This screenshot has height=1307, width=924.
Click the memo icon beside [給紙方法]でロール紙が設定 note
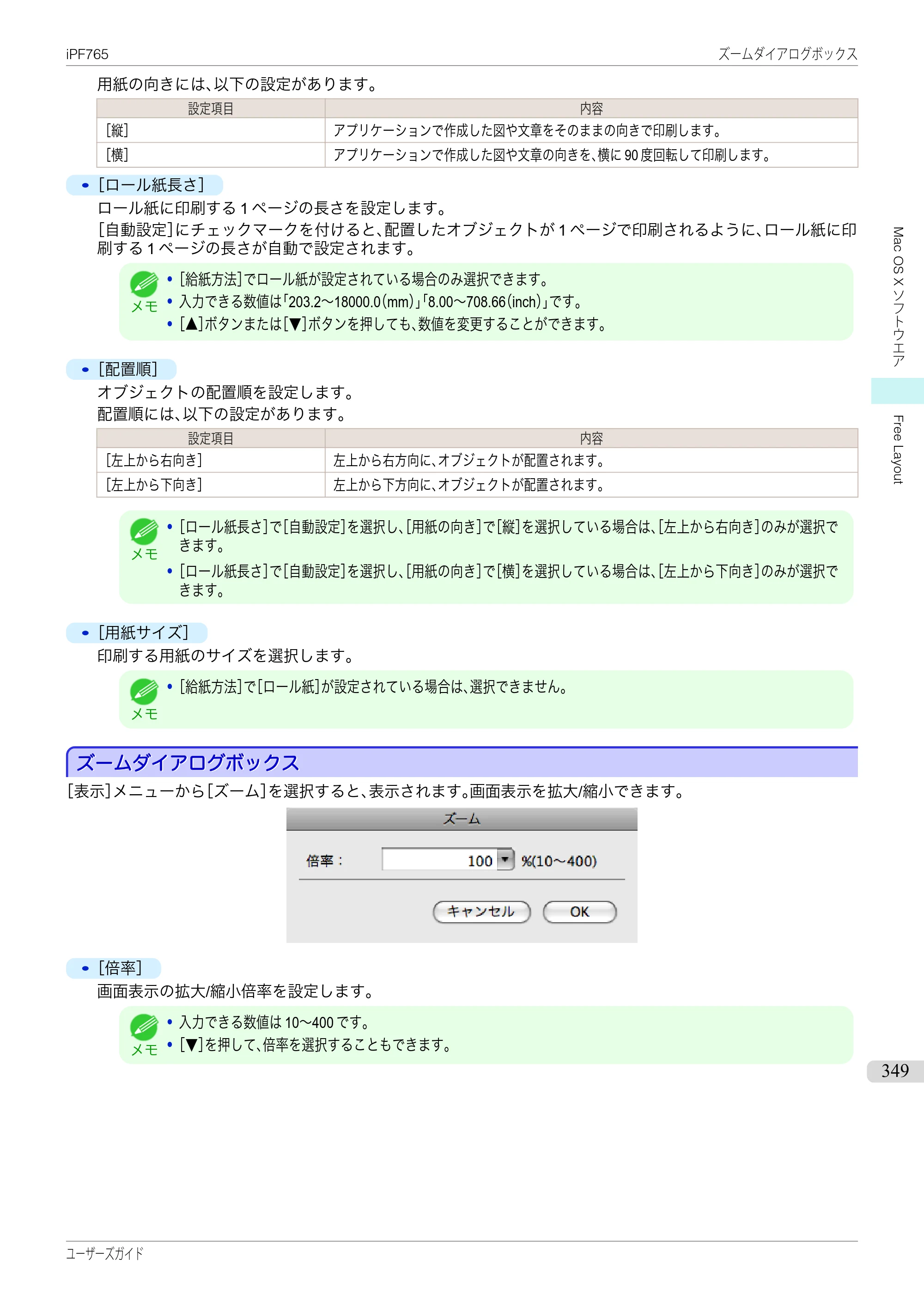[144, 285]
